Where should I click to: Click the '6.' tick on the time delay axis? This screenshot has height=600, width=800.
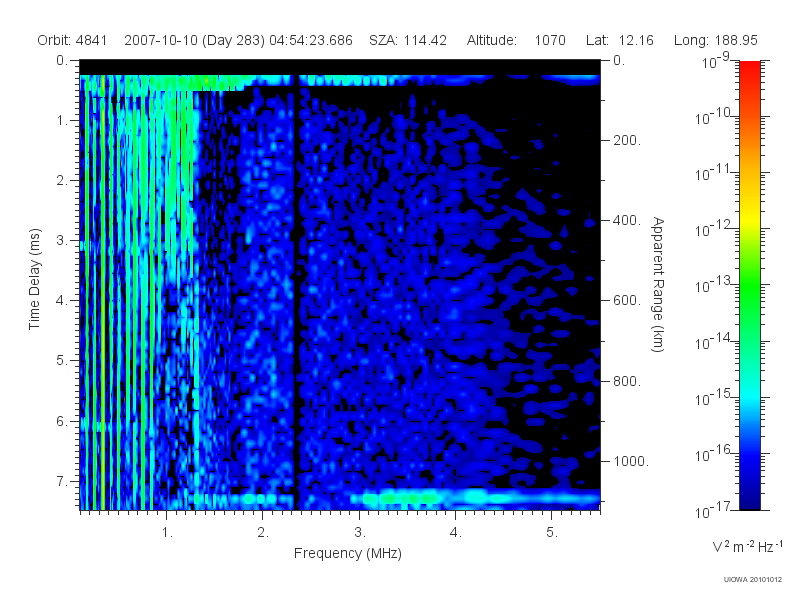pos(62,421)
